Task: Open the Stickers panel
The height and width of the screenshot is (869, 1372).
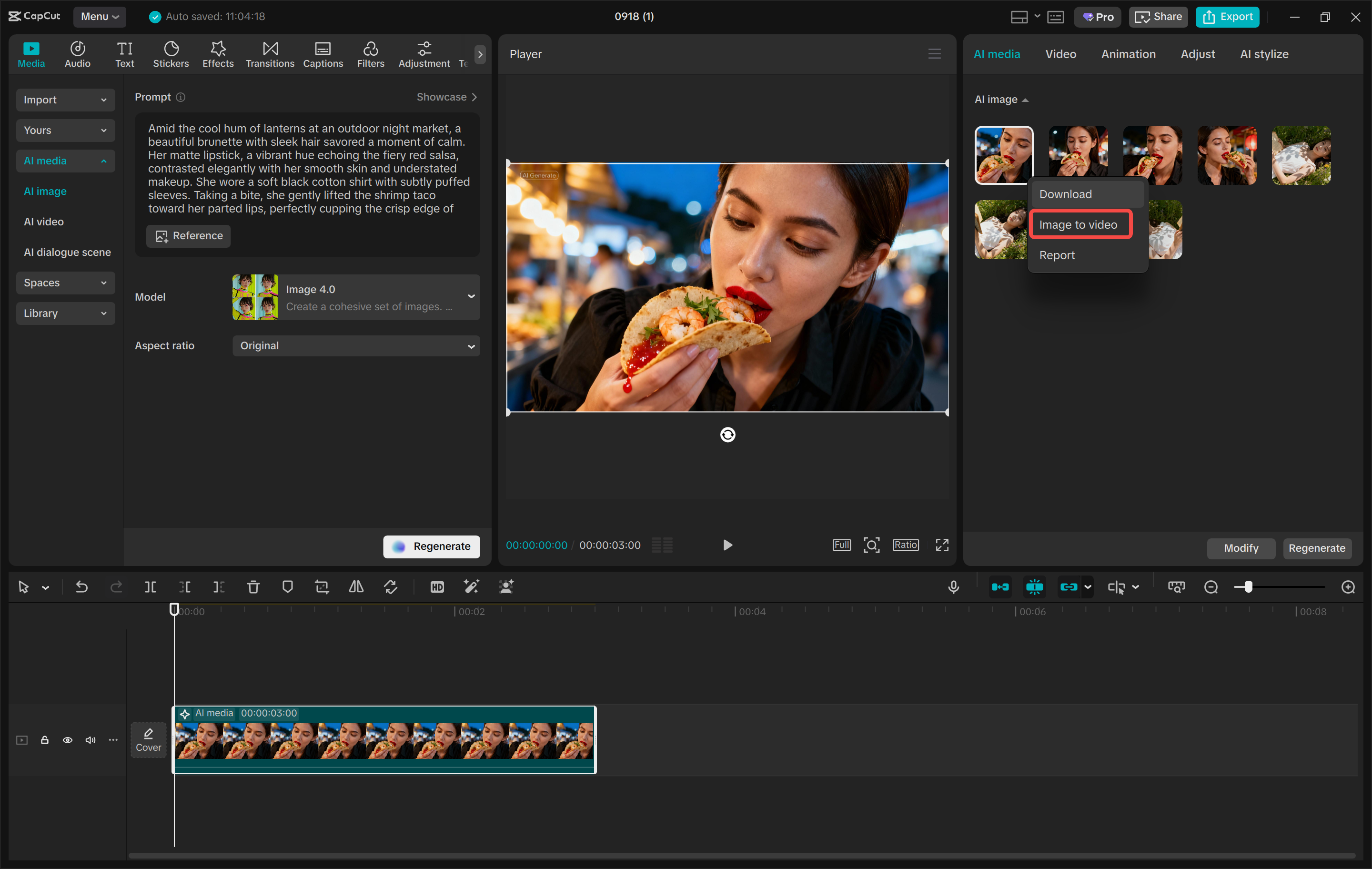Action: coord(171,54)
